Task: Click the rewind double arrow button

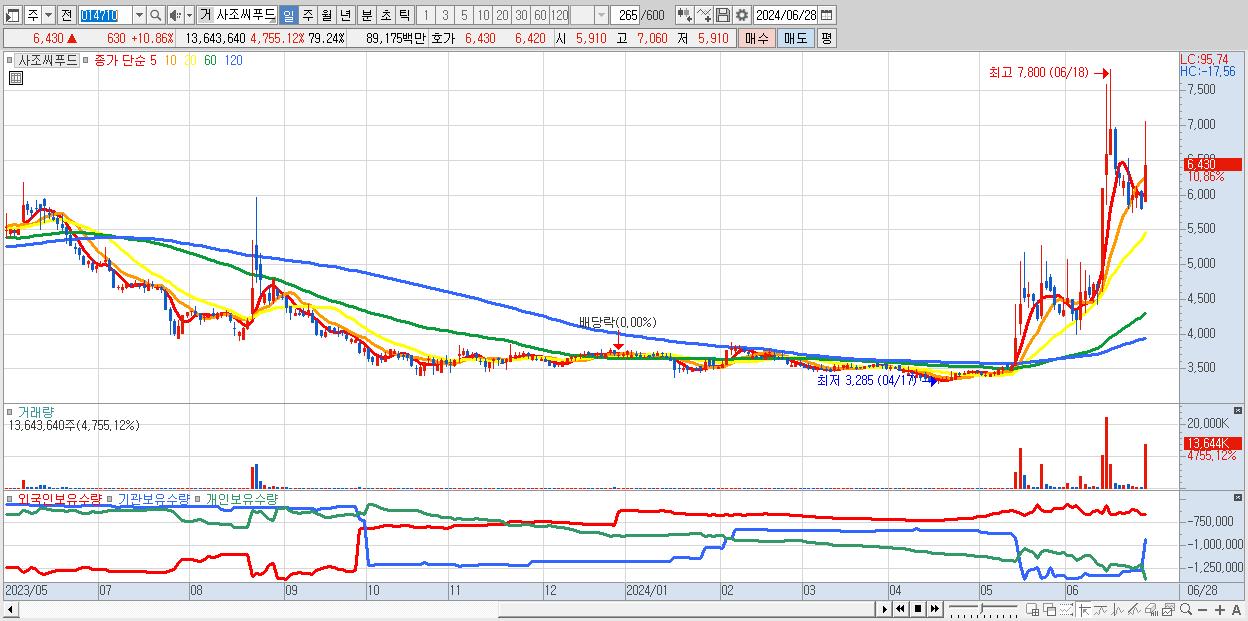Action: (x=900, y=609)
